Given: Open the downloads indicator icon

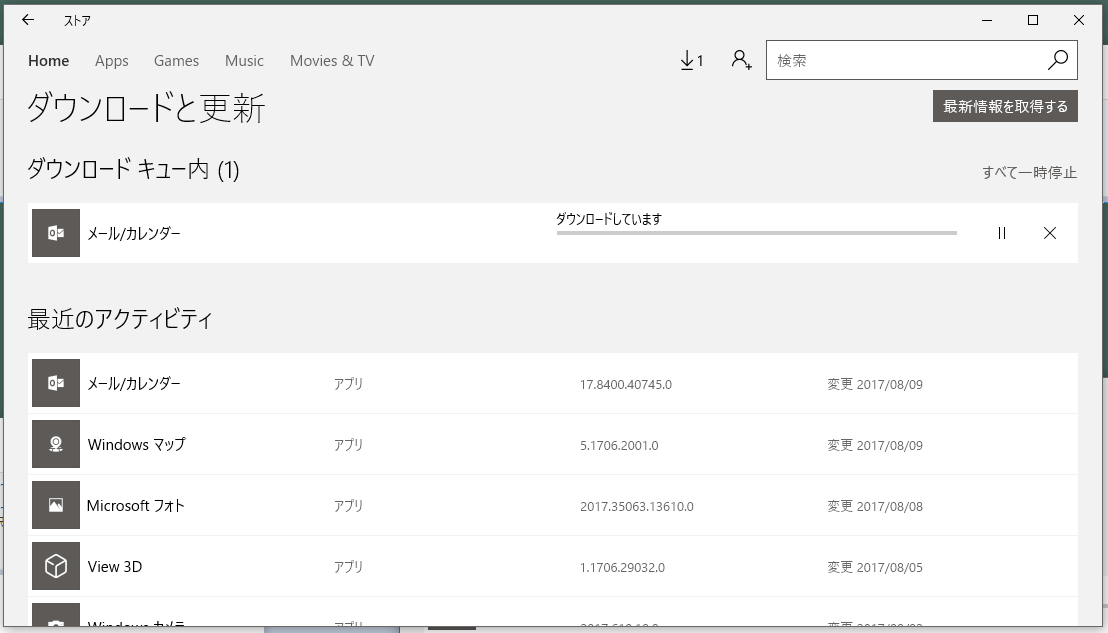Looking at the screenshot, I should [692, 61].
